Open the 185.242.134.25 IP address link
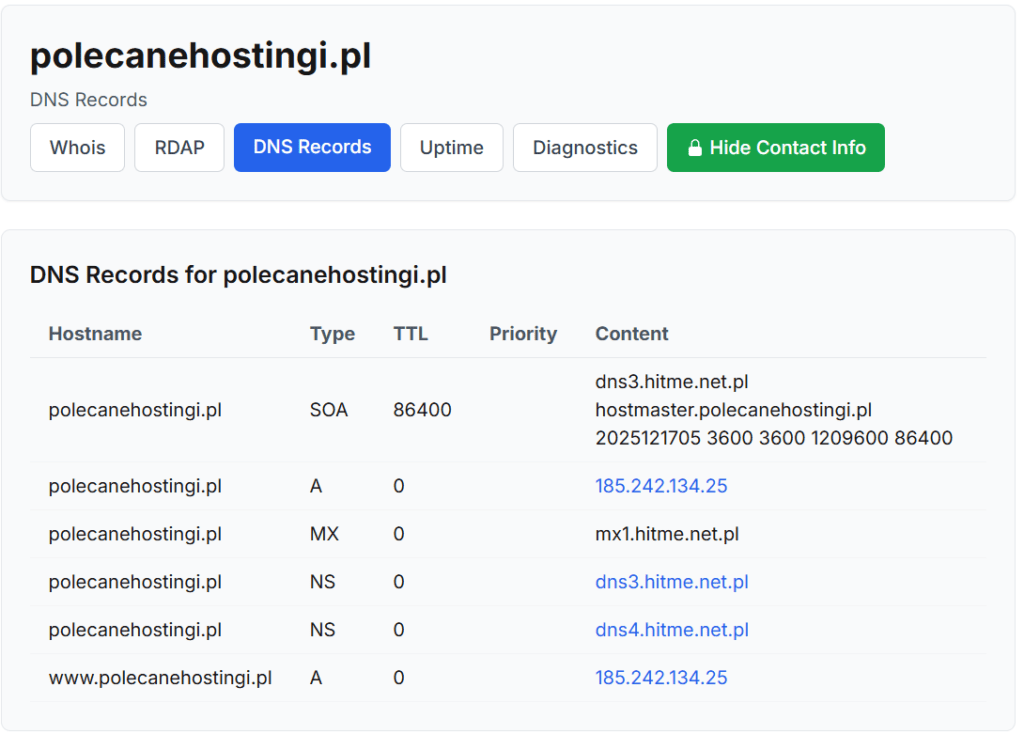1024x734 pixels. 661,486
